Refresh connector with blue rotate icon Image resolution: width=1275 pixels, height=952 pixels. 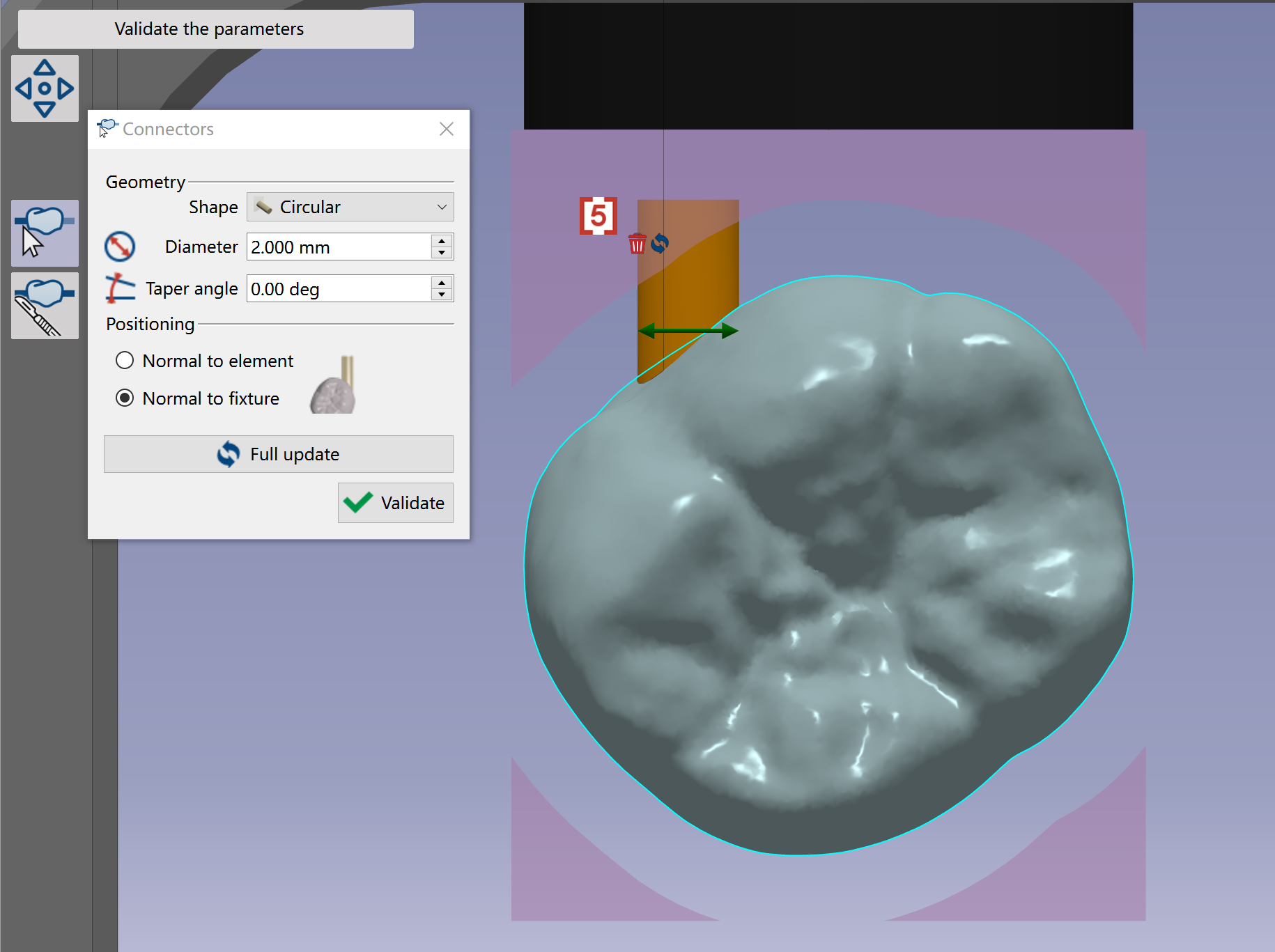tap(660, 243)
